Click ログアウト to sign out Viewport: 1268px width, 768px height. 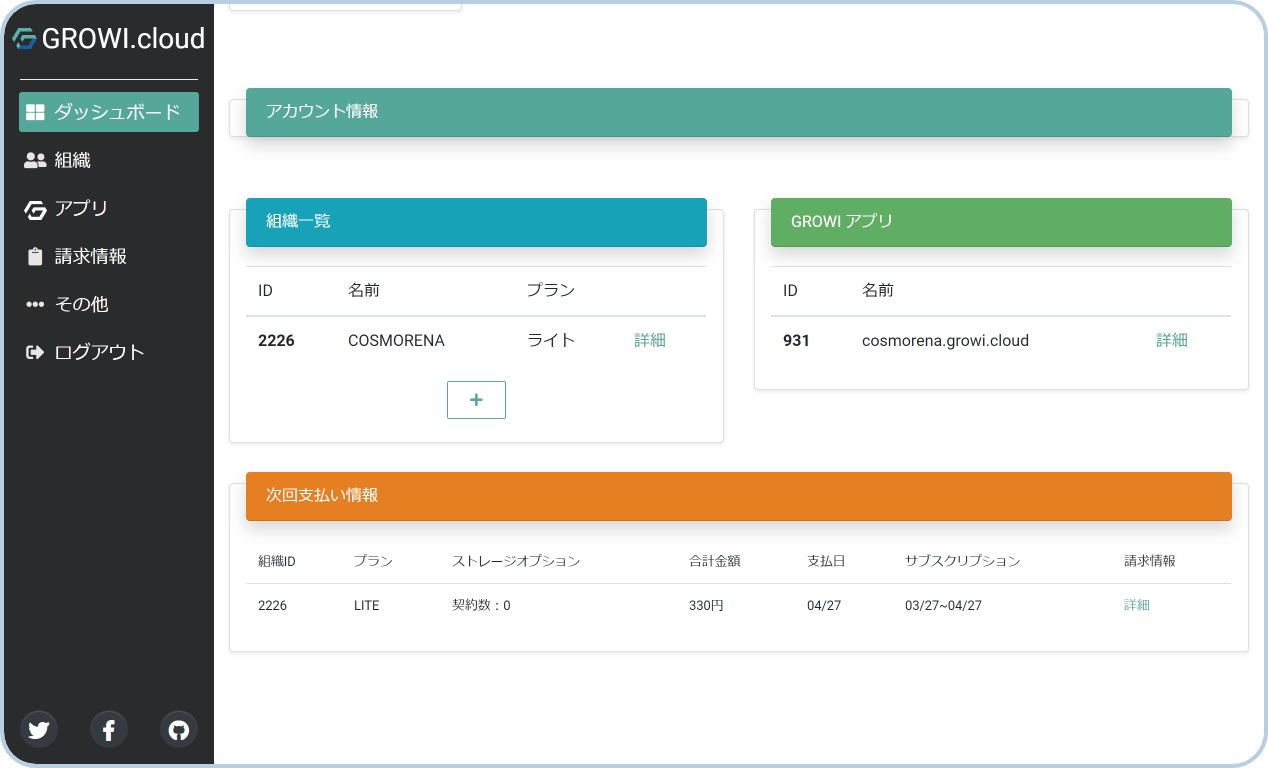[109, 352]
